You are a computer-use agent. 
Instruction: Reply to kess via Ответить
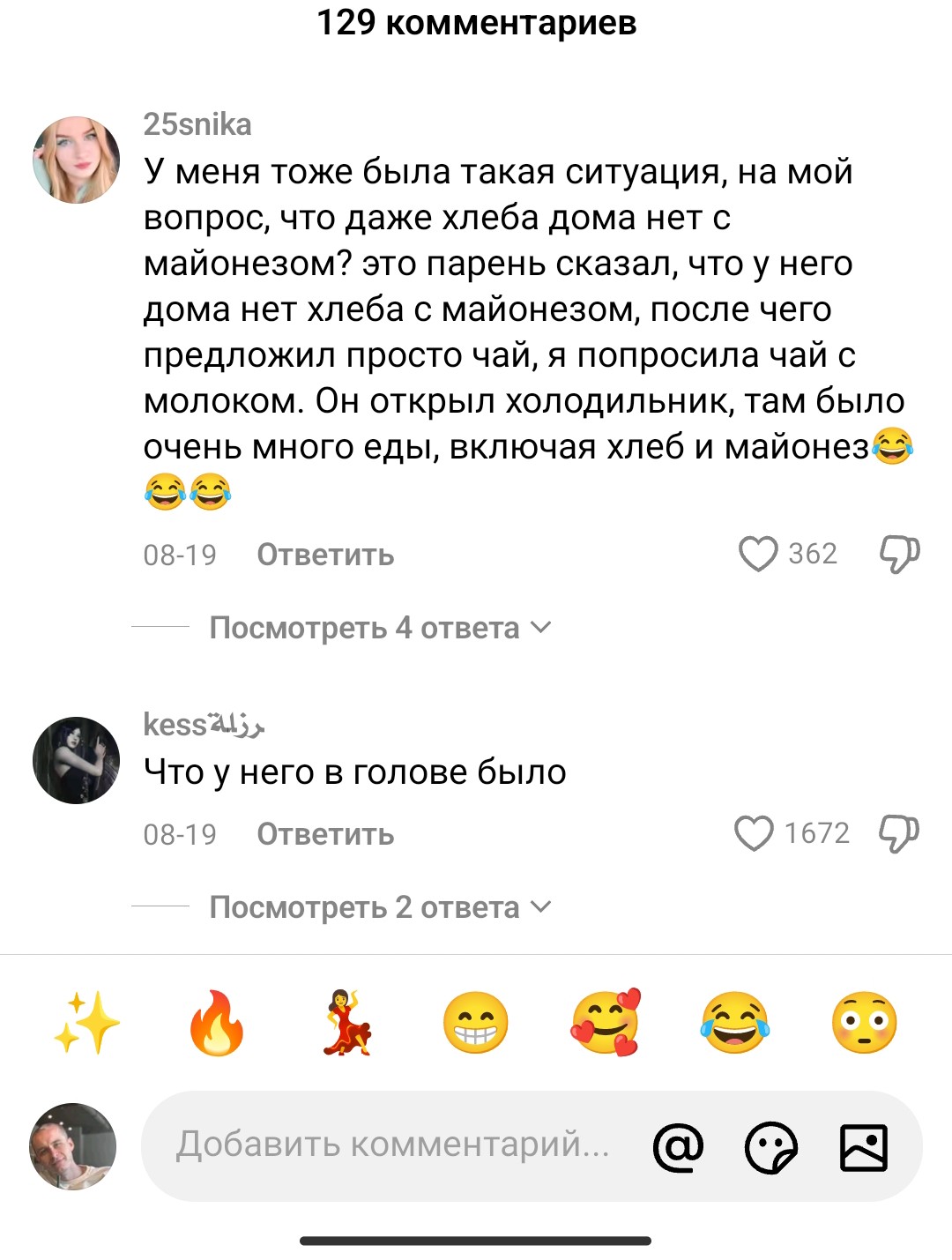tap(325, 834)
